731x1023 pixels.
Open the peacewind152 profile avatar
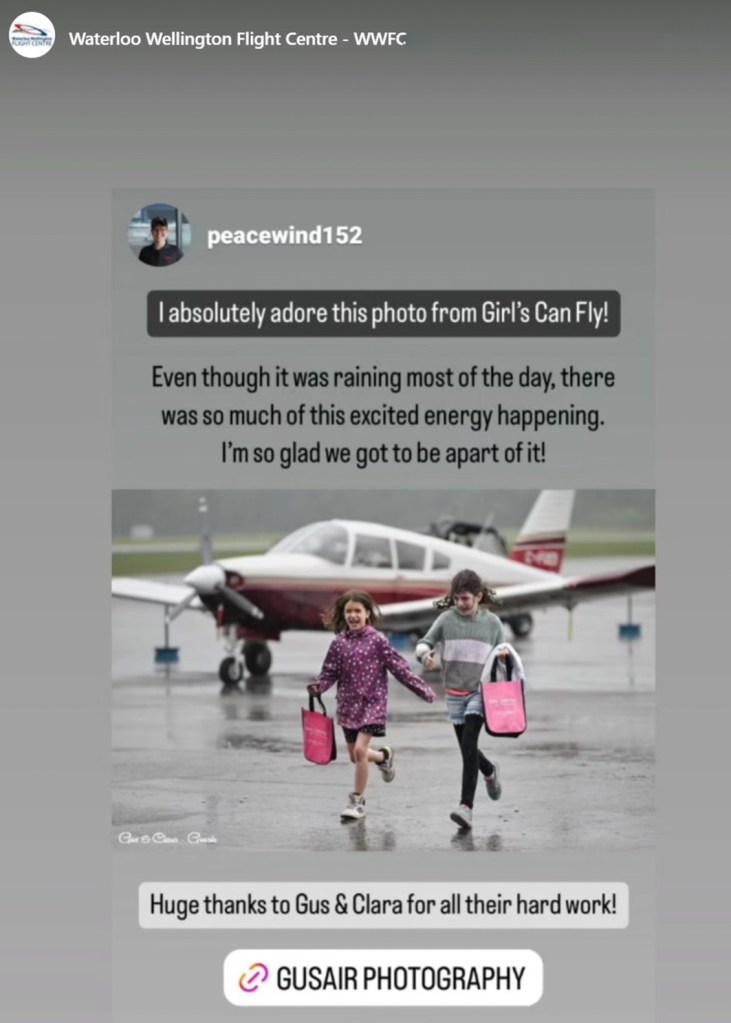(x=159, y=235)
